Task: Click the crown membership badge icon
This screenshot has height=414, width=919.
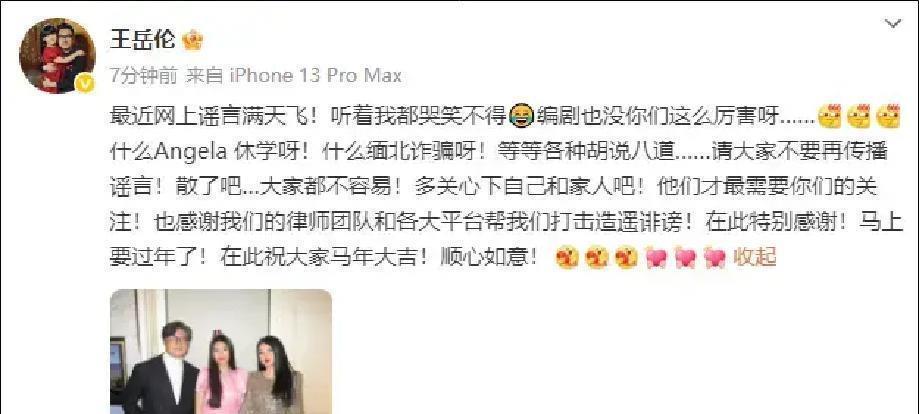Action: tap(192, 40)
